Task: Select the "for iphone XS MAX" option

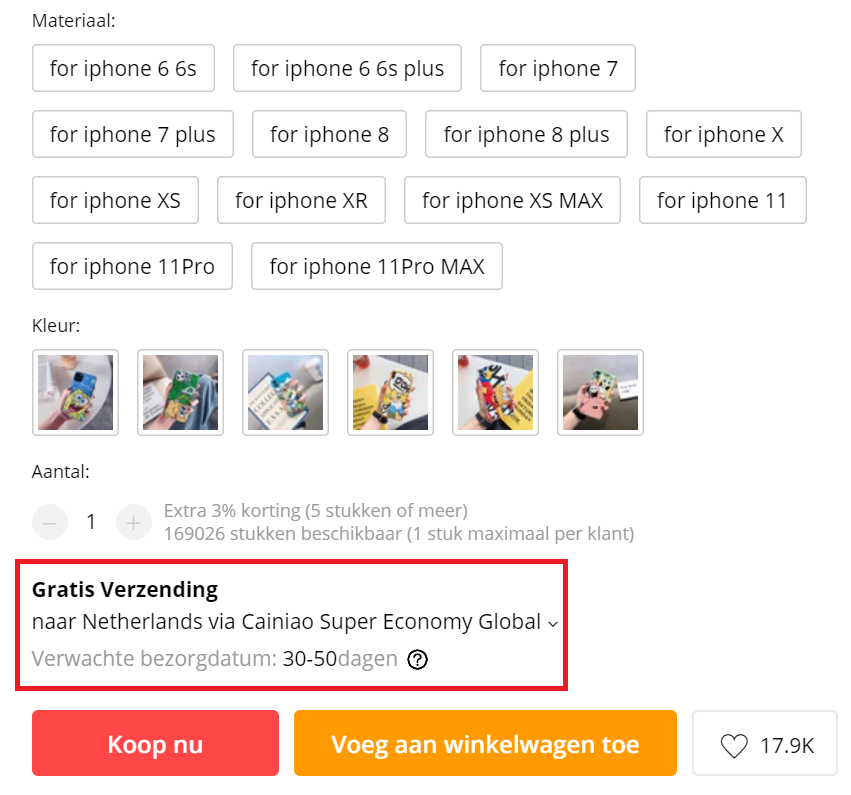Action: [512, 200]
